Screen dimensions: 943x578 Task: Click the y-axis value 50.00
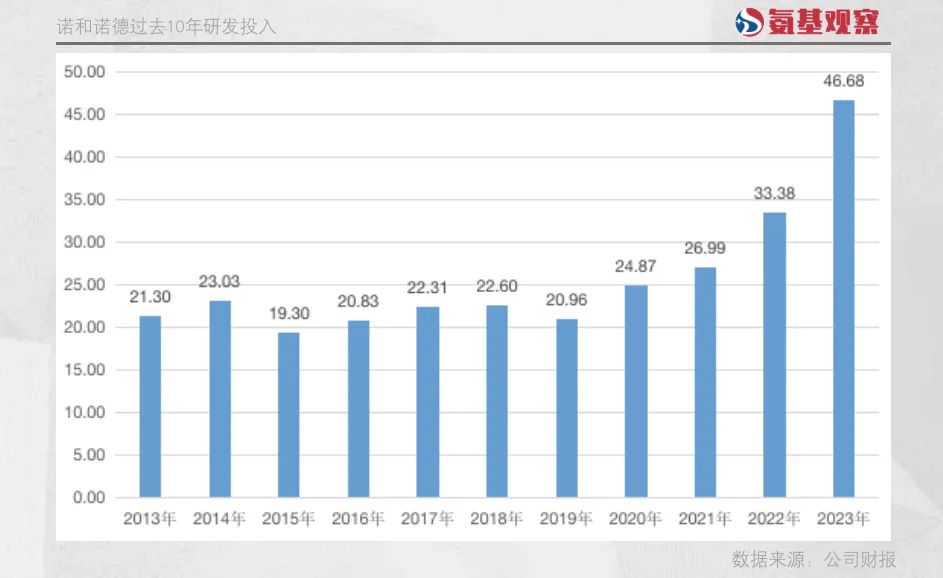click(85, 72)
